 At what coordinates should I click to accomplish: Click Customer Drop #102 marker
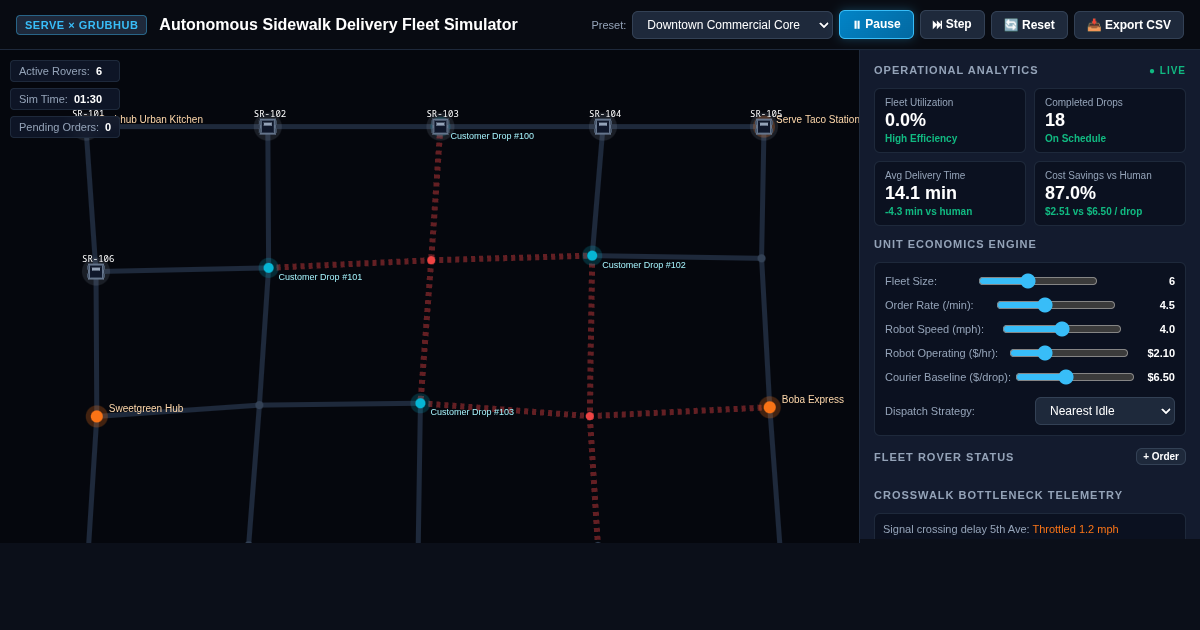[592, 256]
